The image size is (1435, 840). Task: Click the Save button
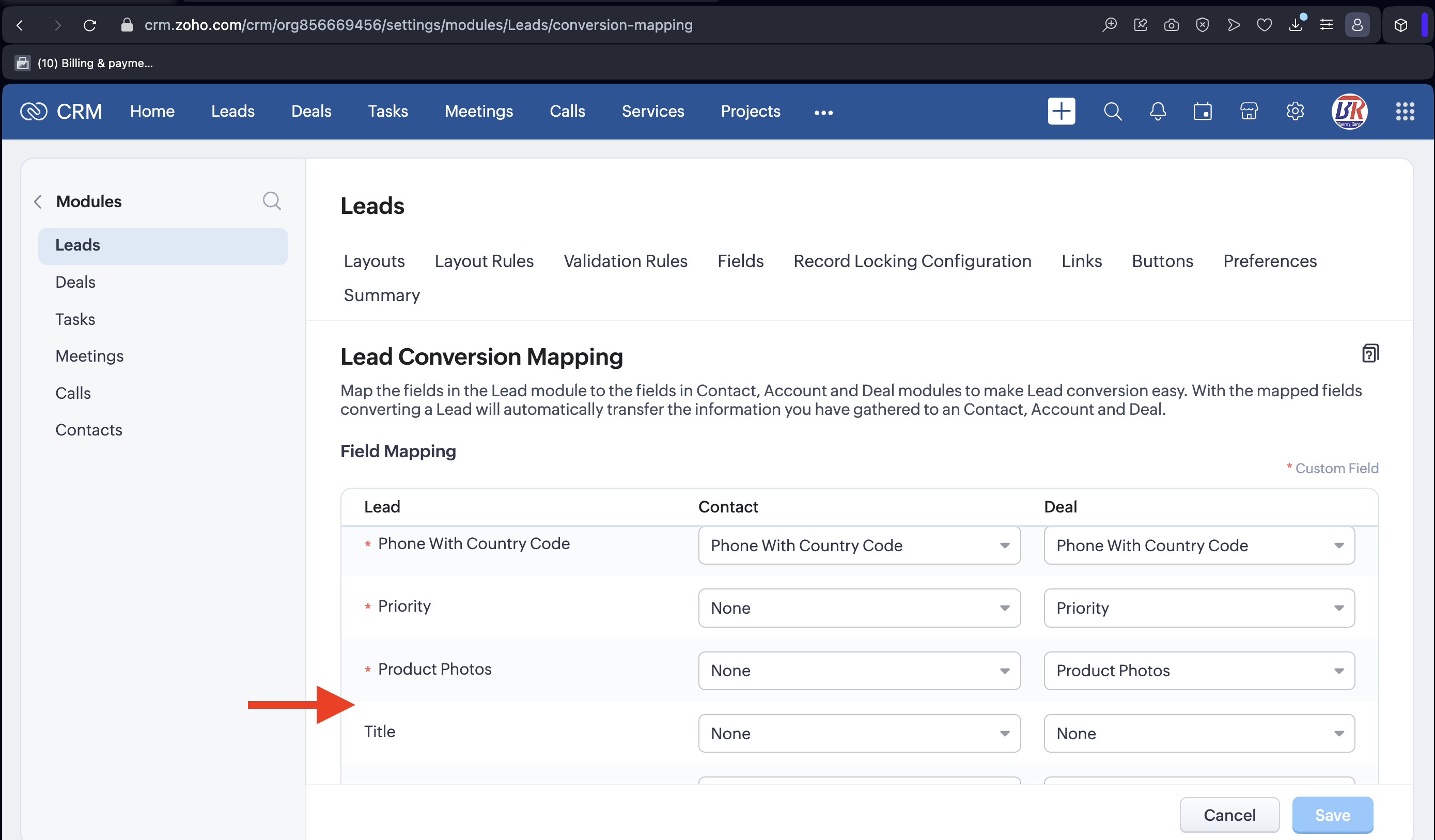1332,814
